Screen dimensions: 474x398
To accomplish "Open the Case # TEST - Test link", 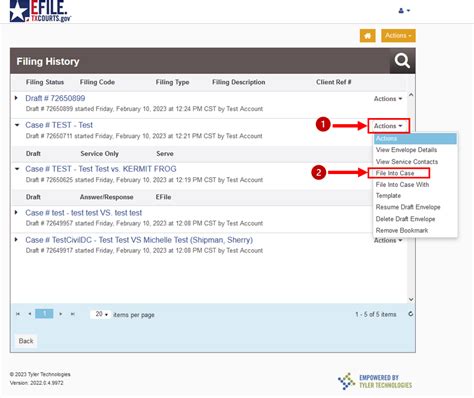I will [59, 125].
